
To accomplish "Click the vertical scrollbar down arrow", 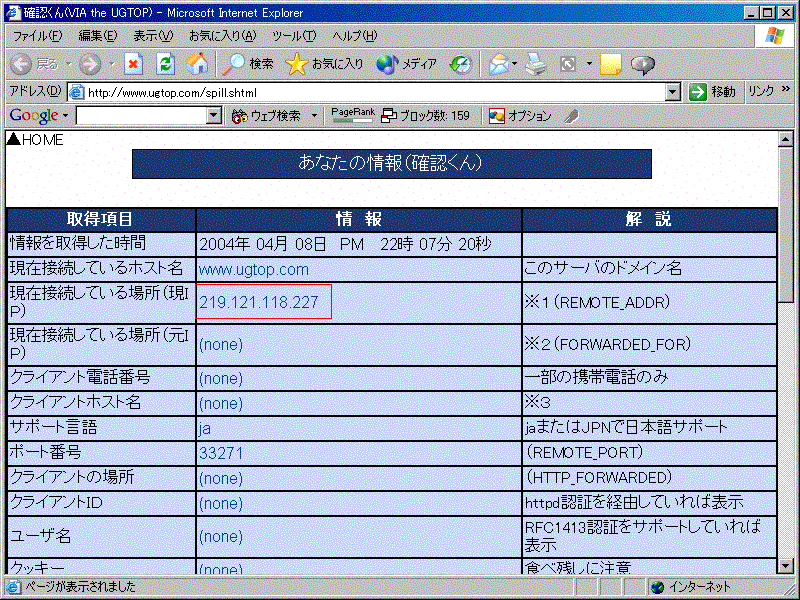I will pyautogui.click(x=787, y=565).
